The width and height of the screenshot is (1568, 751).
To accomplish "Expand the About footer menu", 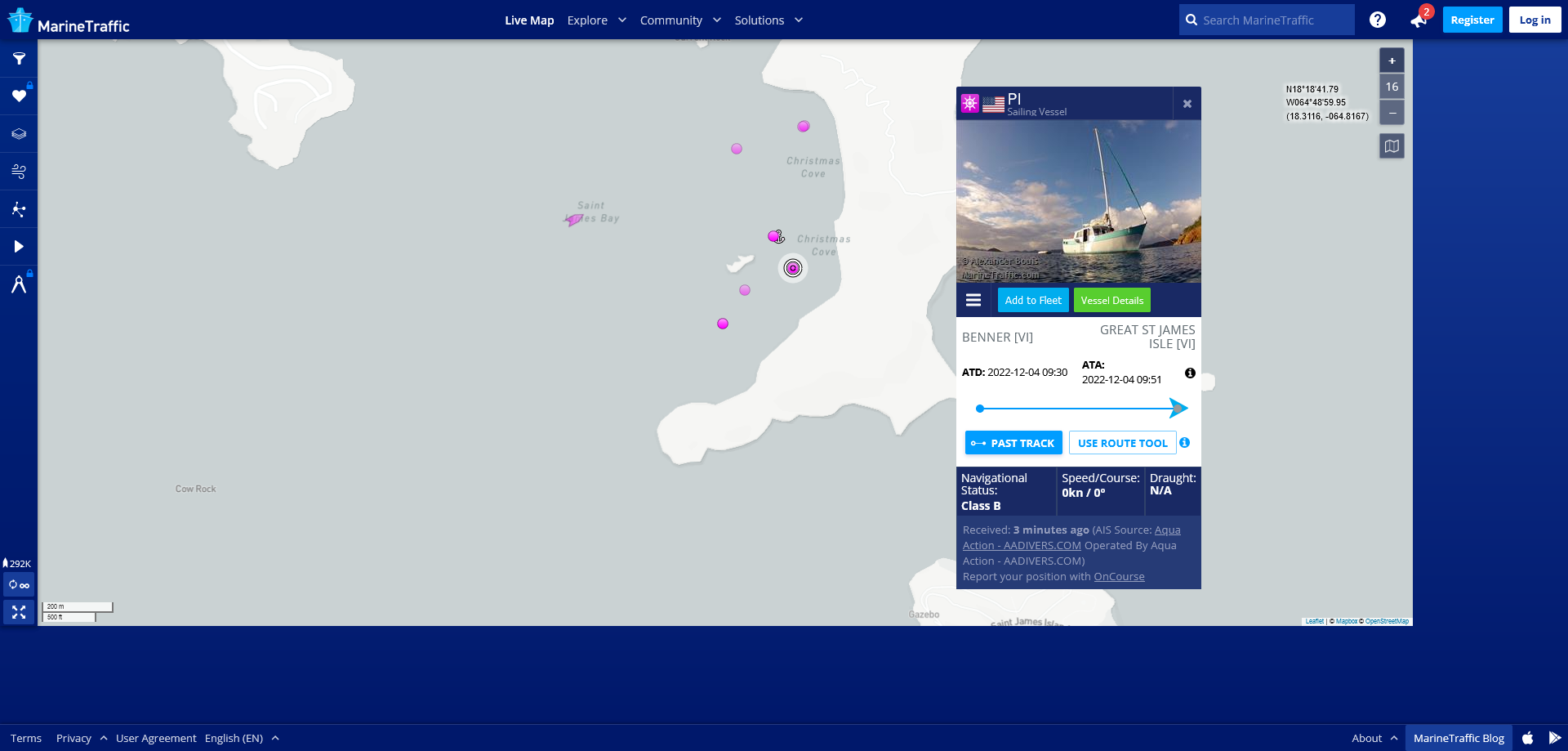I will 1374,738.
